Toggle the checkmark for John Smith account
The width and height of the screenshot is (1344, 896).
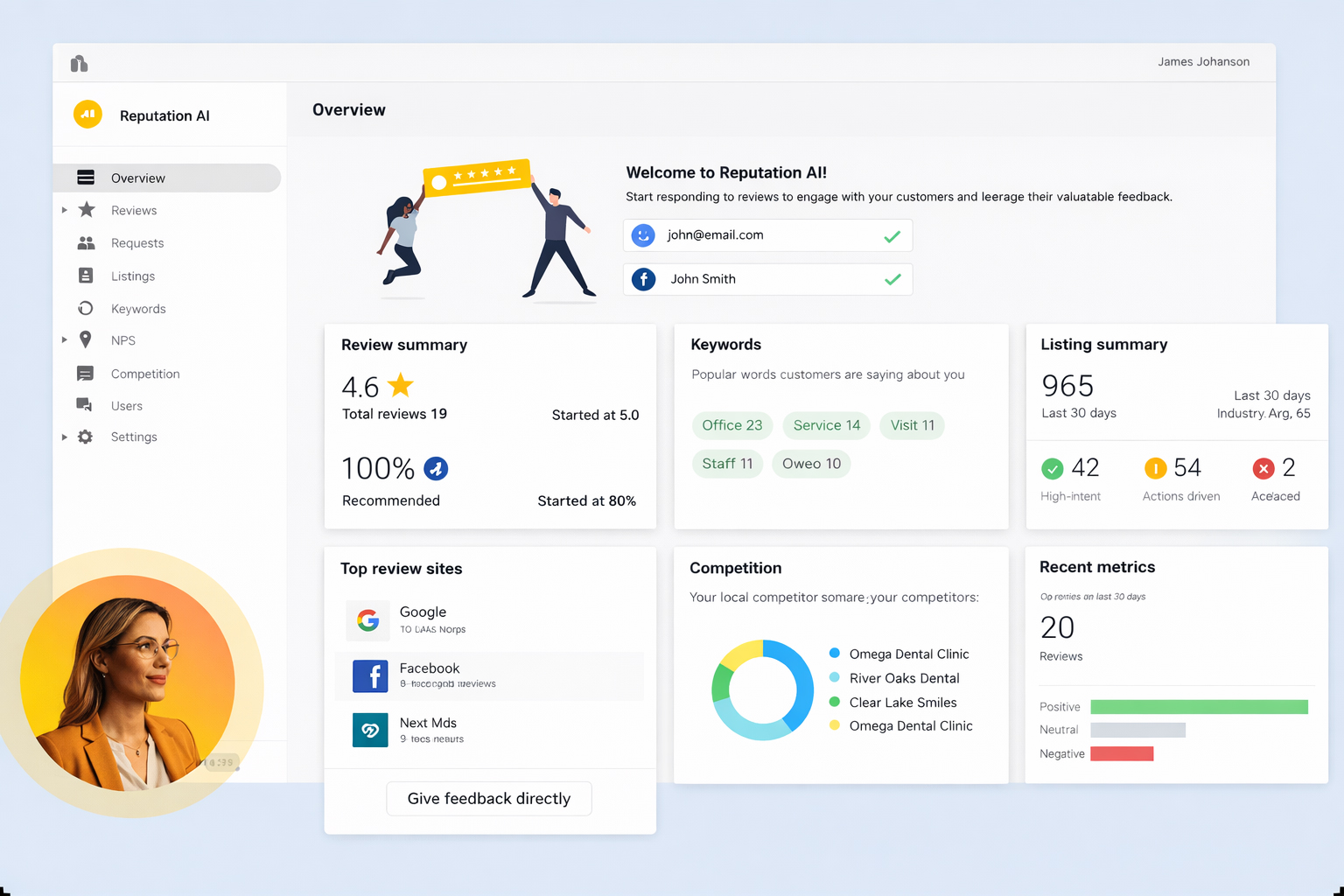[892, 280]
